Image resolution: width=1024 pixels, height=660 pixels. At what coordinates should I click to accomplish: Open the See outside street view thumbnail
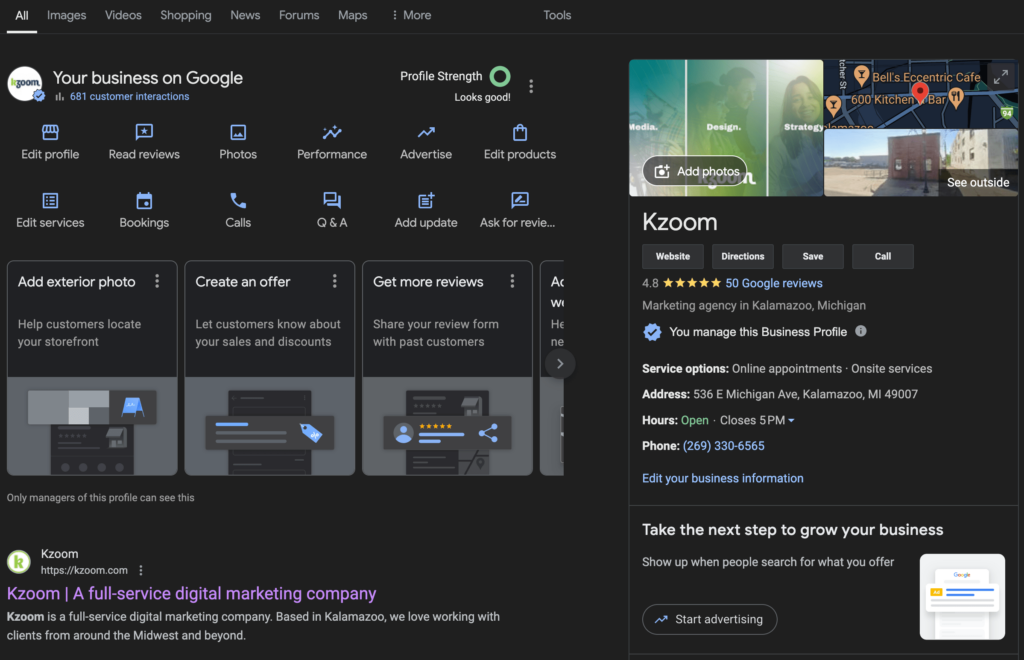pos(921,163)
